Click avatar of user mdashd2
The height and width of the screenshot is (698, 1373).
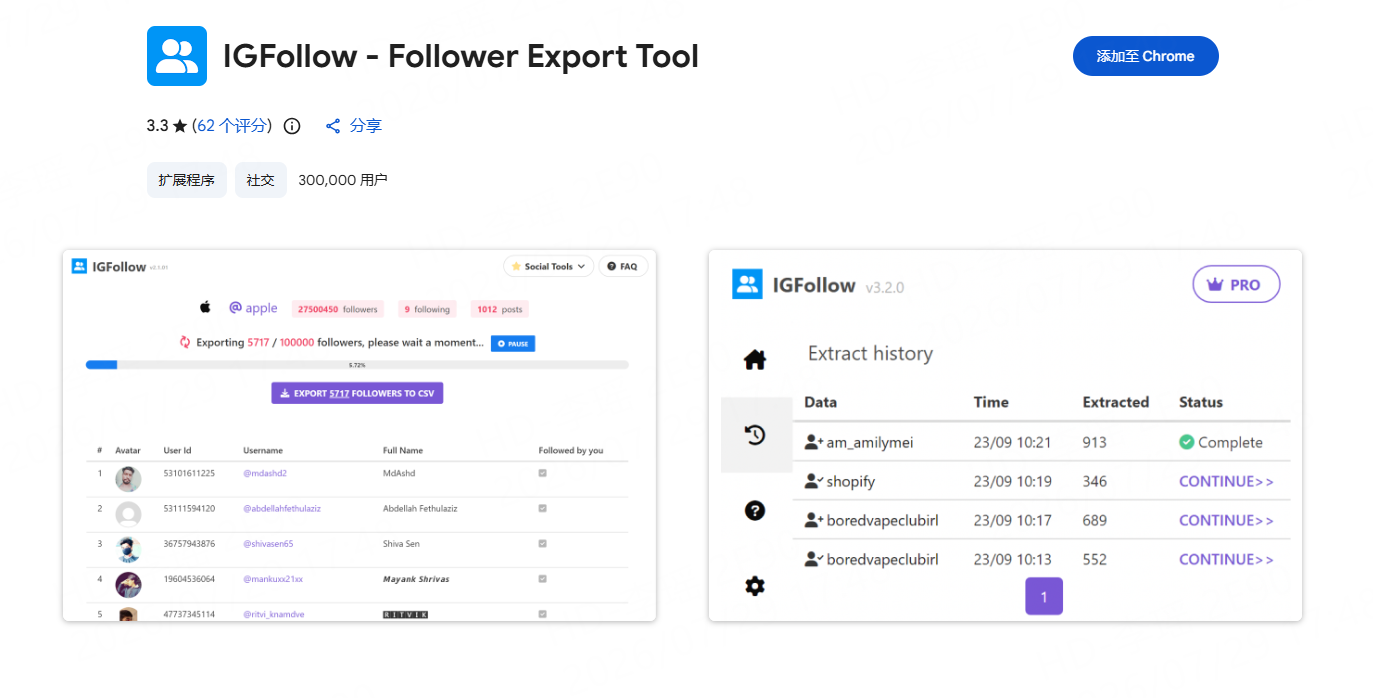[x=128, y=479]
